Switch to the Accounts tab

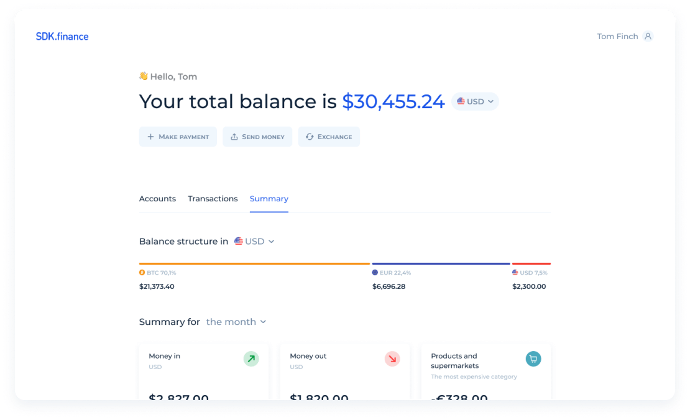(158, 199)
